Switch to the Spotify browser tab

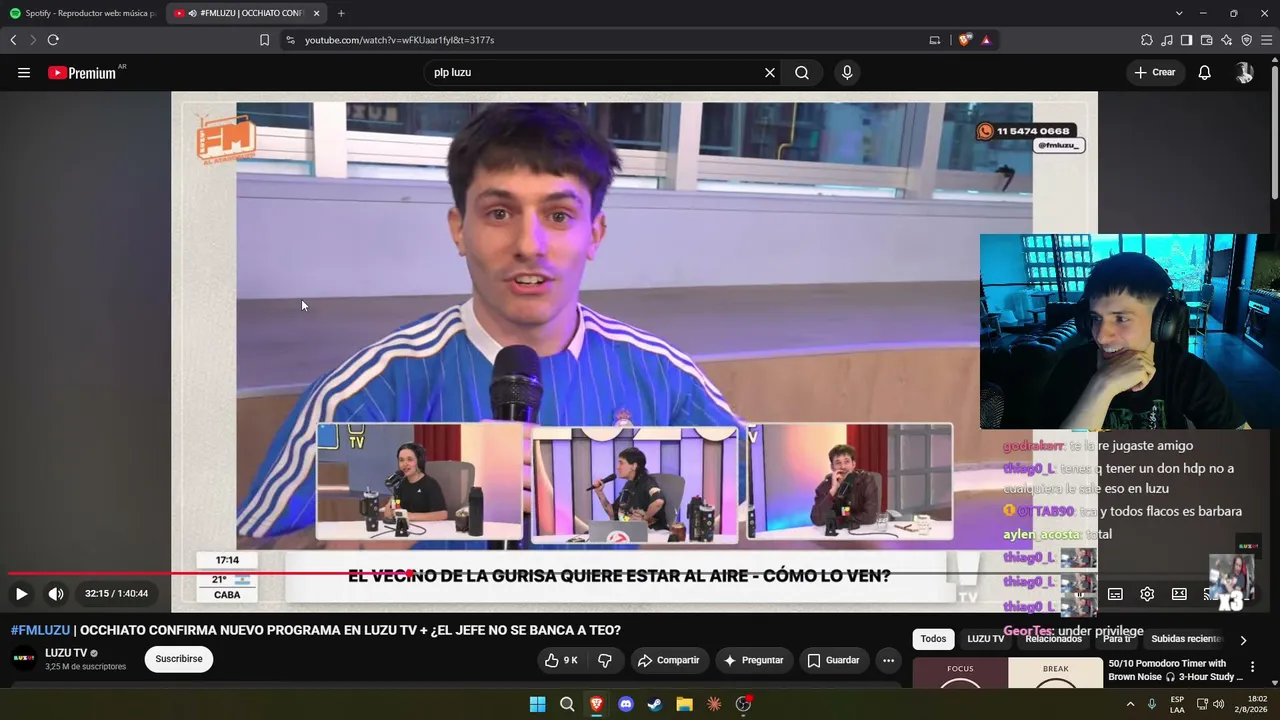[82, 13]
